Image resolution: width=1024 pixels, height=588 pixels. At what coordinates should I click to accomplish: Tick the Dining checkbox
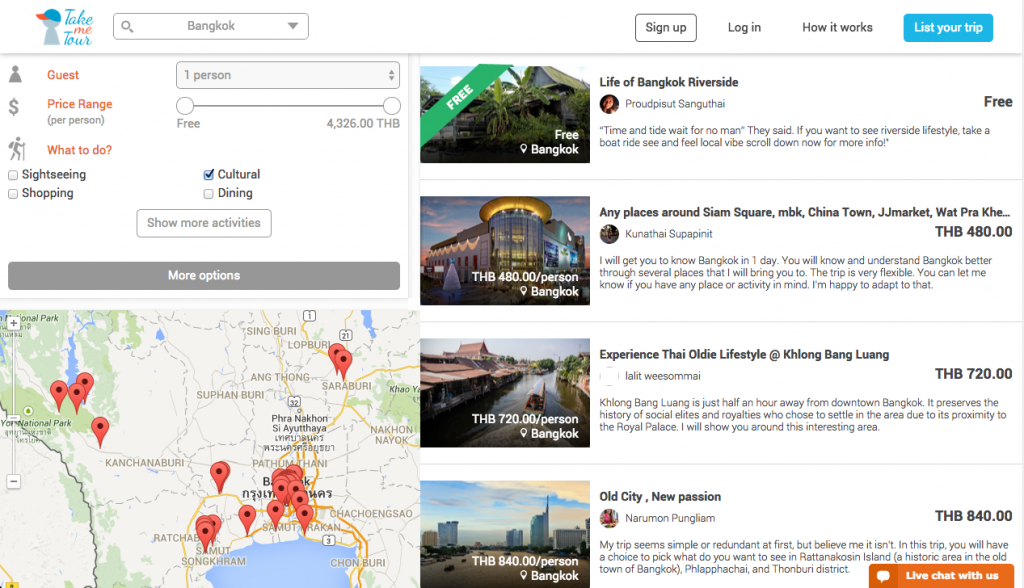(209, 194)
